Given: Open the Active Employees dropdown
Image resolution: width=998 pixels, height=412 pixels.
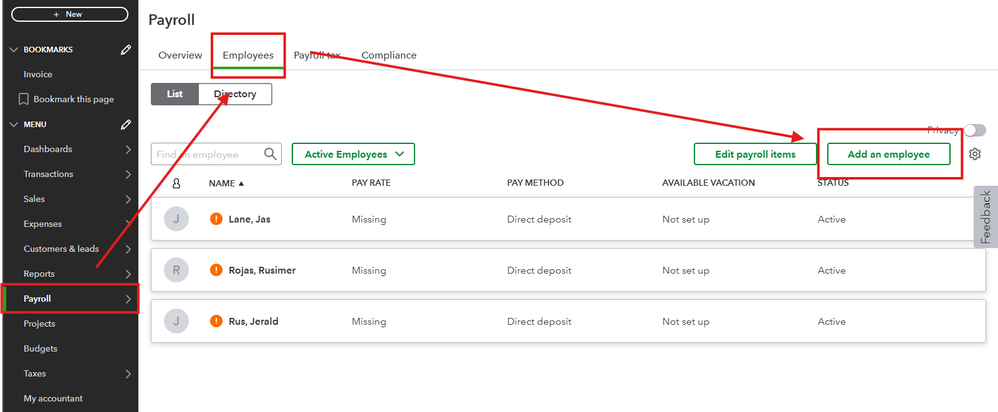Looking at the screenshot, I should coord(353,154).
